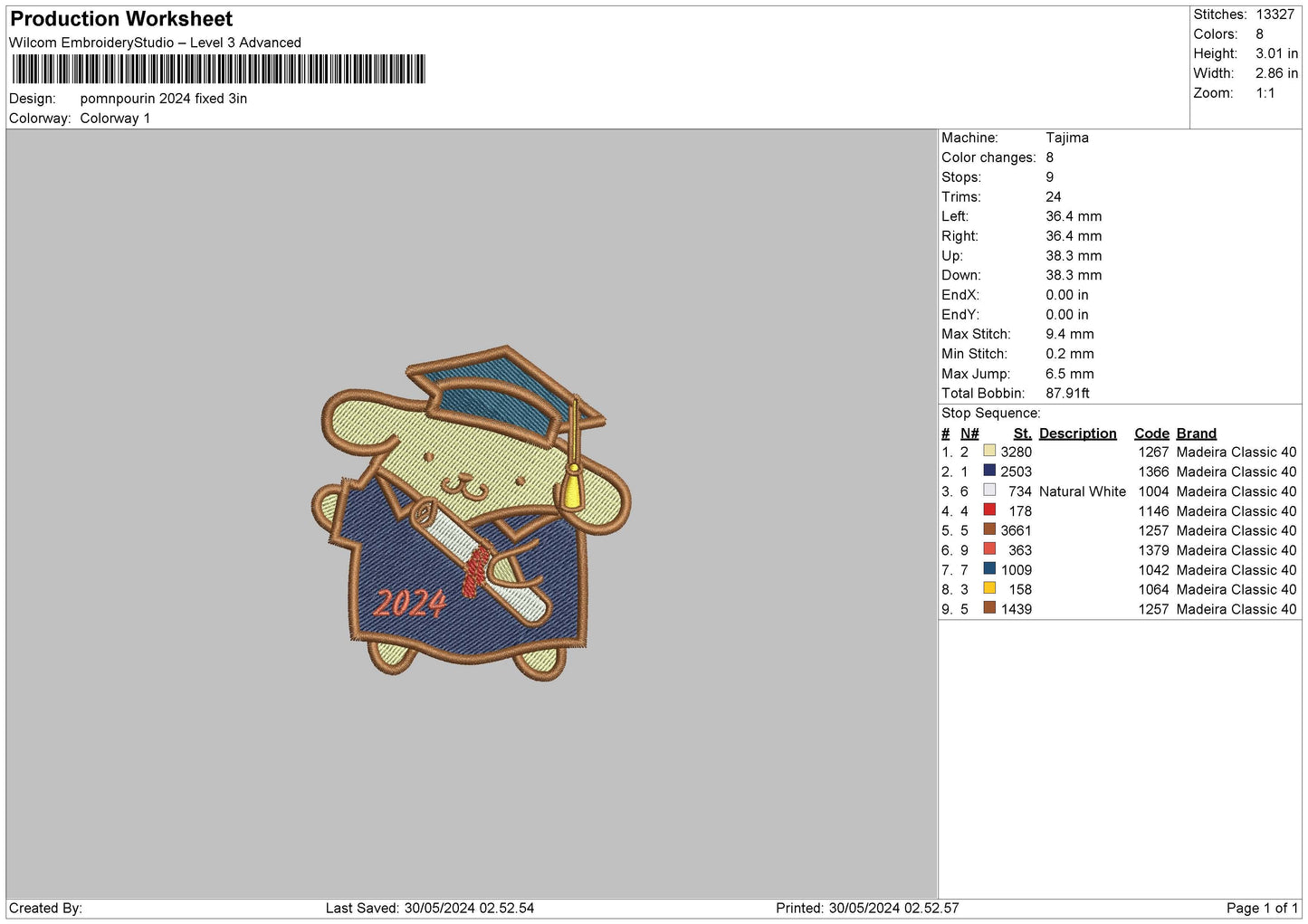The width and height of the screenshot is (1308, 924).
Task: Click the stitch count 2503 in row 2
Action: coord(1017,472)
